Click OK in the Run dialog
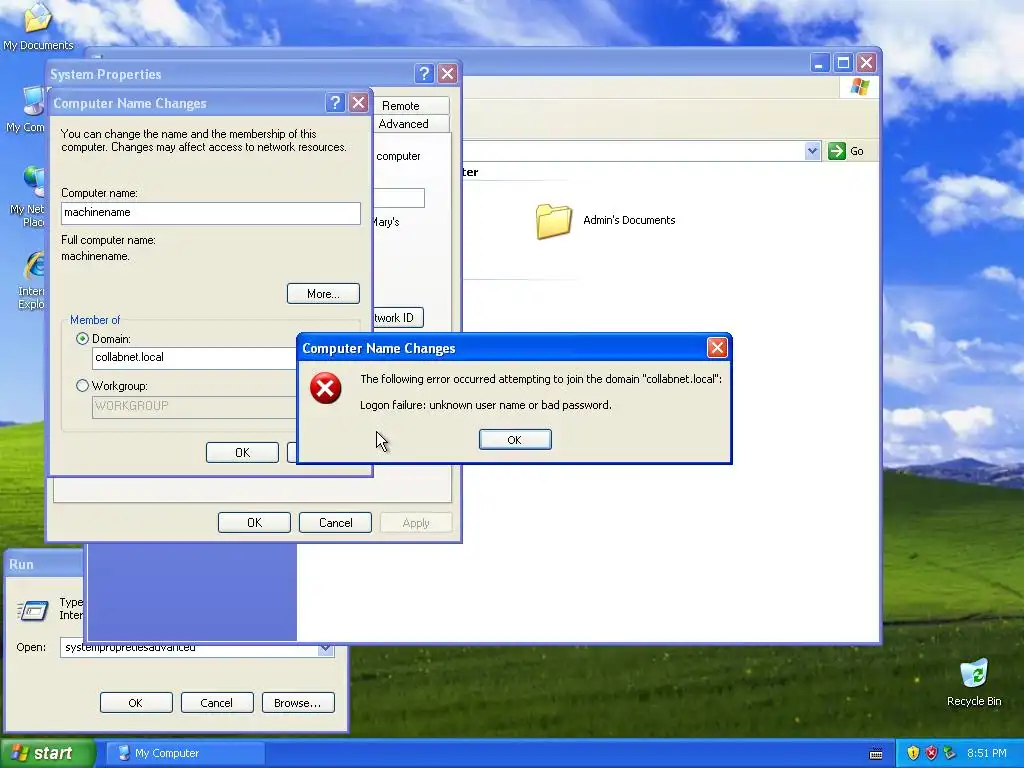1024x768 pixels. 136,703
